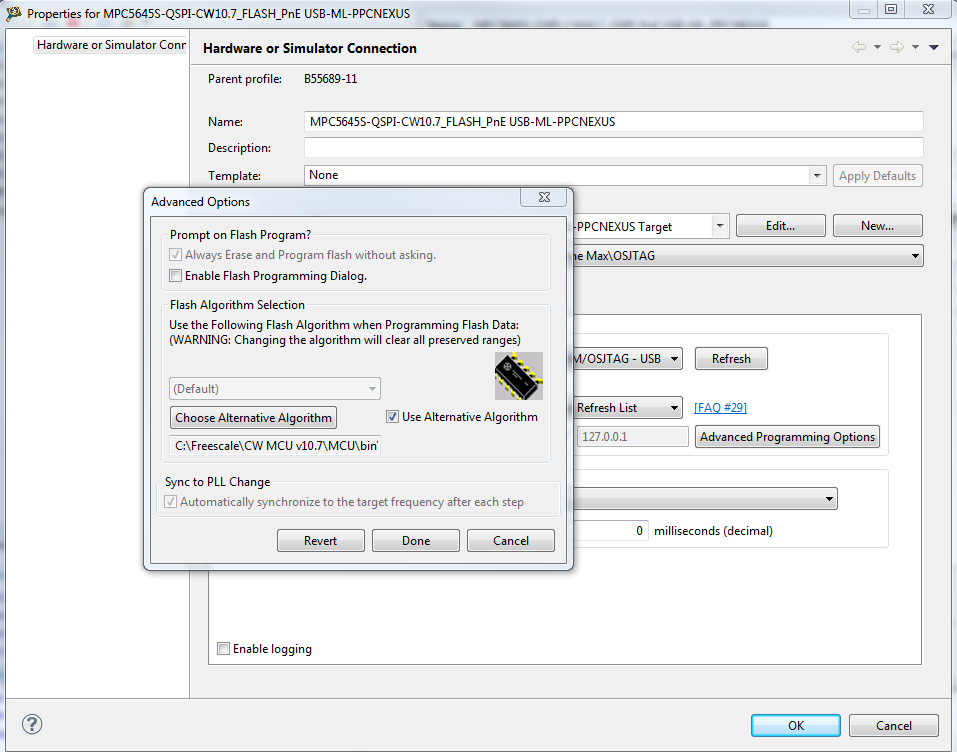The width and height of the screenshot is (957, 752).
Task: Open the (Default) flash algorithm dropdown
Action: (x=275, y=389)
